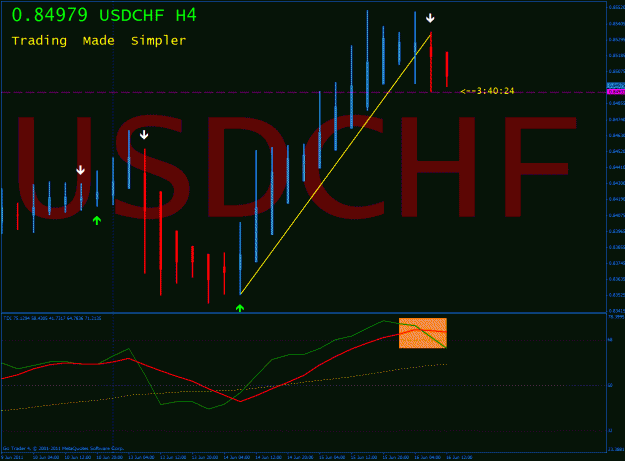
Task: Click the candle countdown timer 3:40:24
Action: click(x=487, y=91)
